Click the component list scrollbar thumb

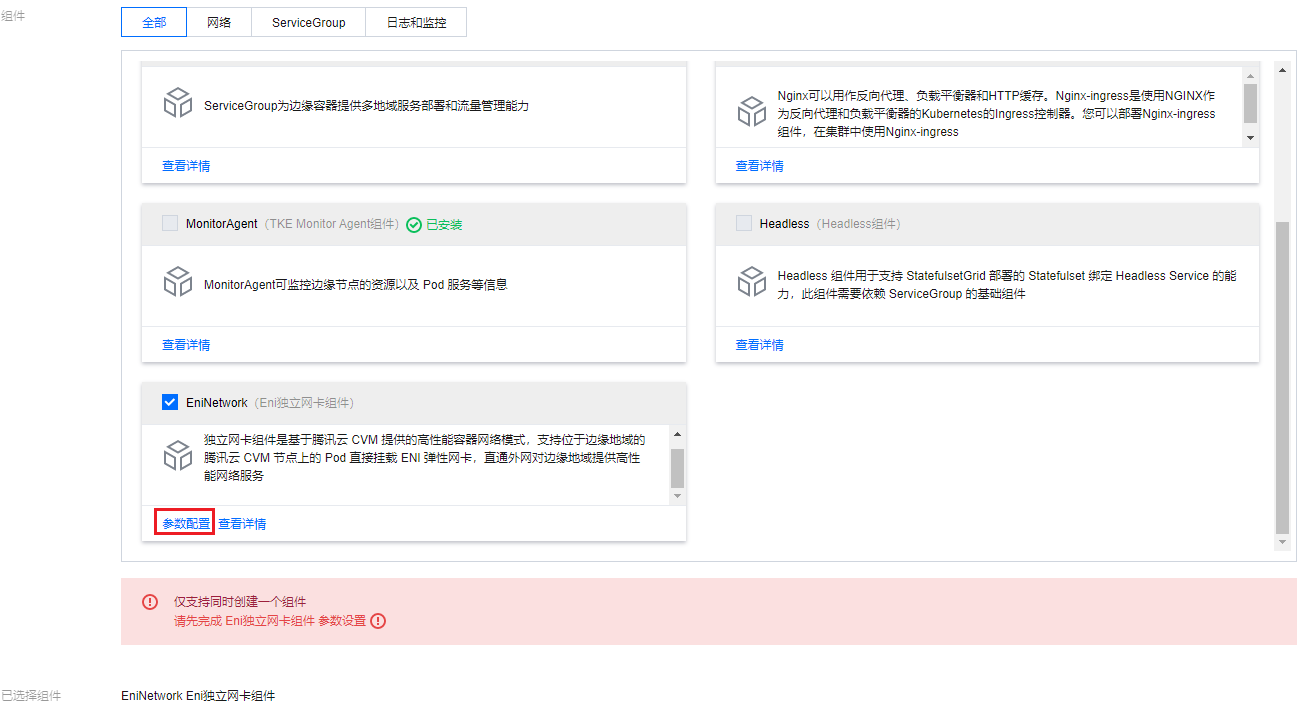tap(1283, 378)
